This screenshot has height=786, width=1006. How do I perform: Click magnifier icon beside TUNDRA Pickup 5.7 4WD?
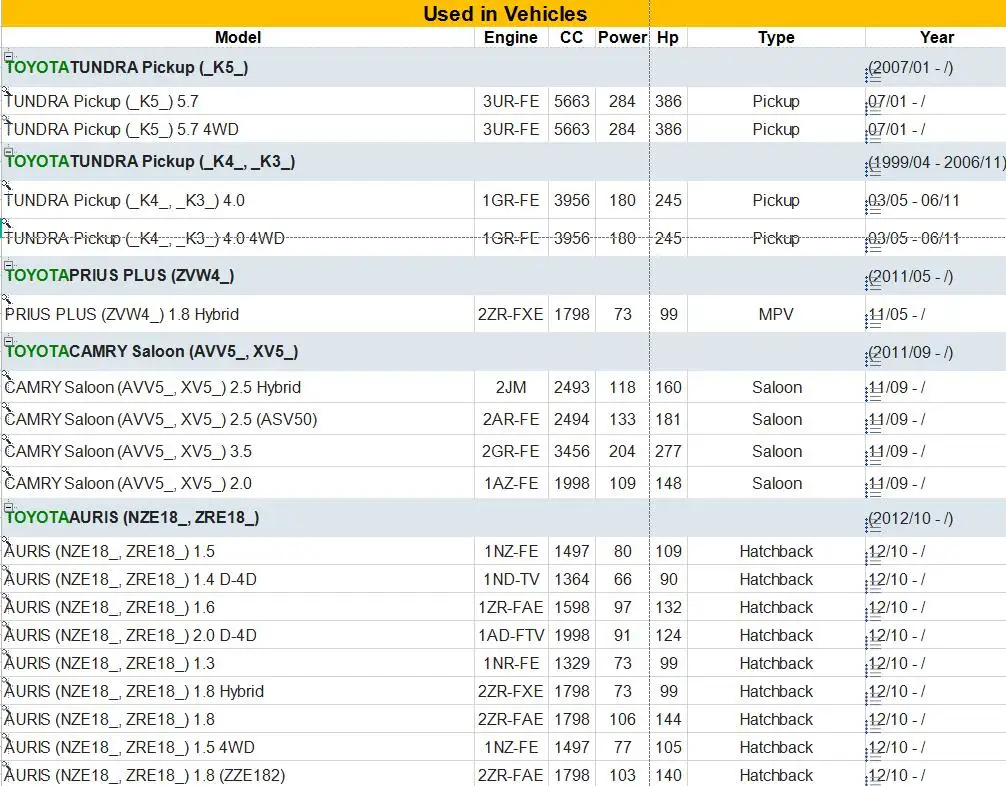[6, 119]
